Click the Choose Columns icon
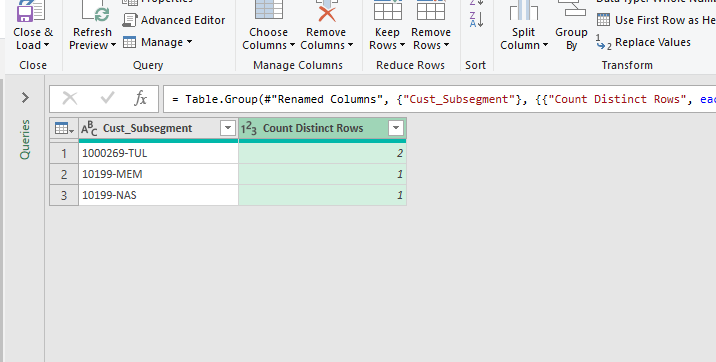This screenshot has height=362, width=716. pos(269,10)
